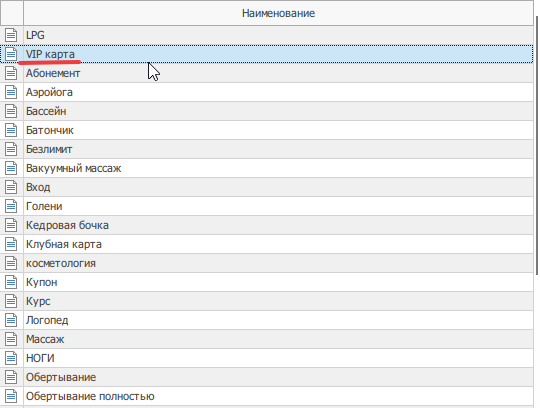This screenshot has height=408, width=540.
Task: Click the document icon next to Бассейн
Action: pos(11,111)
